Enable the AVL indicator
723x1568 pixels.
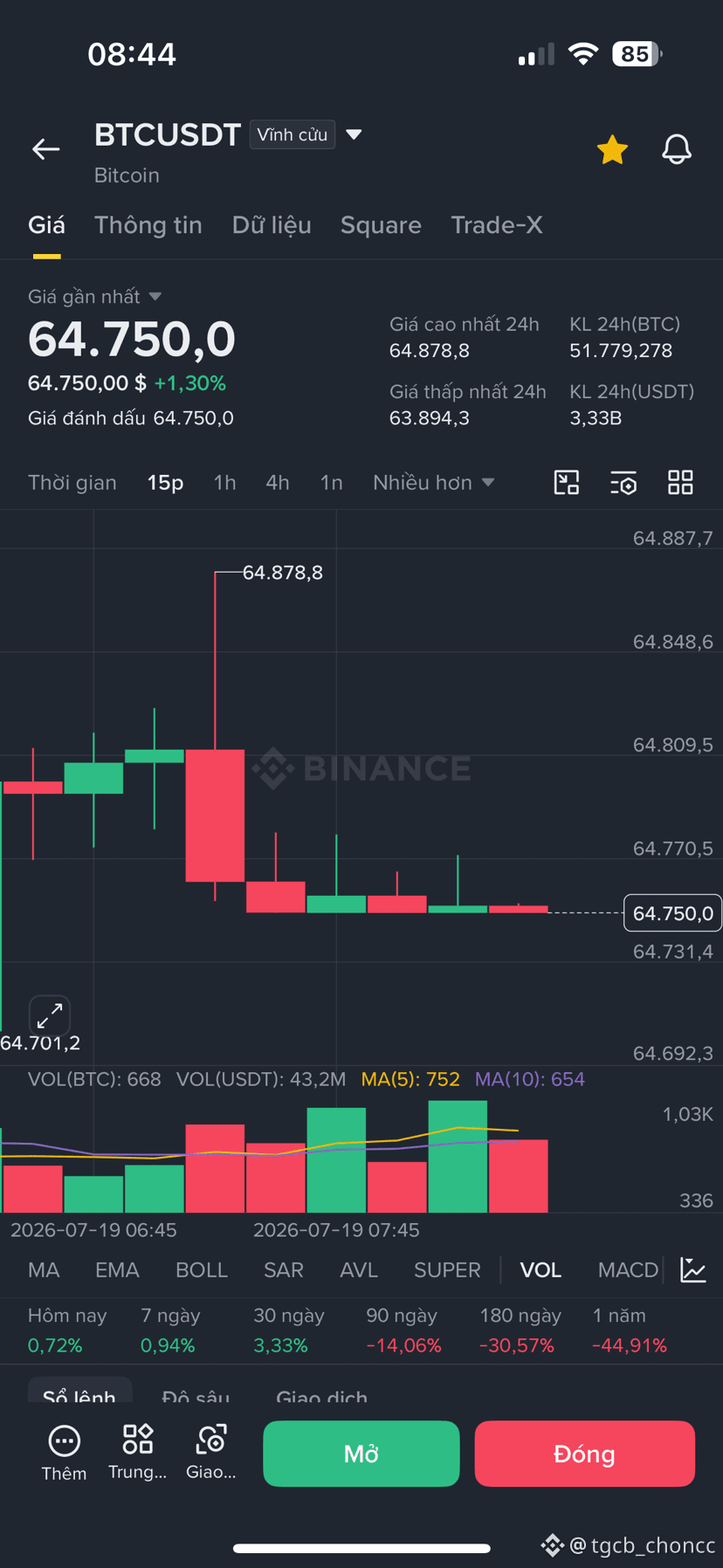359,1269
